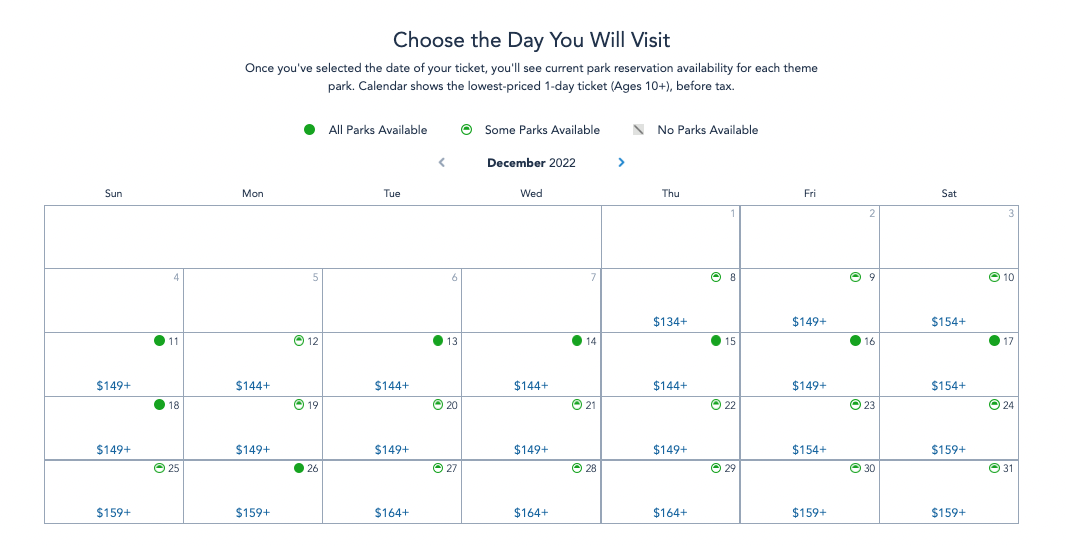Click the partial availability icon on December 31
The height and width of the screenshot is (546, 1066).
994,468
